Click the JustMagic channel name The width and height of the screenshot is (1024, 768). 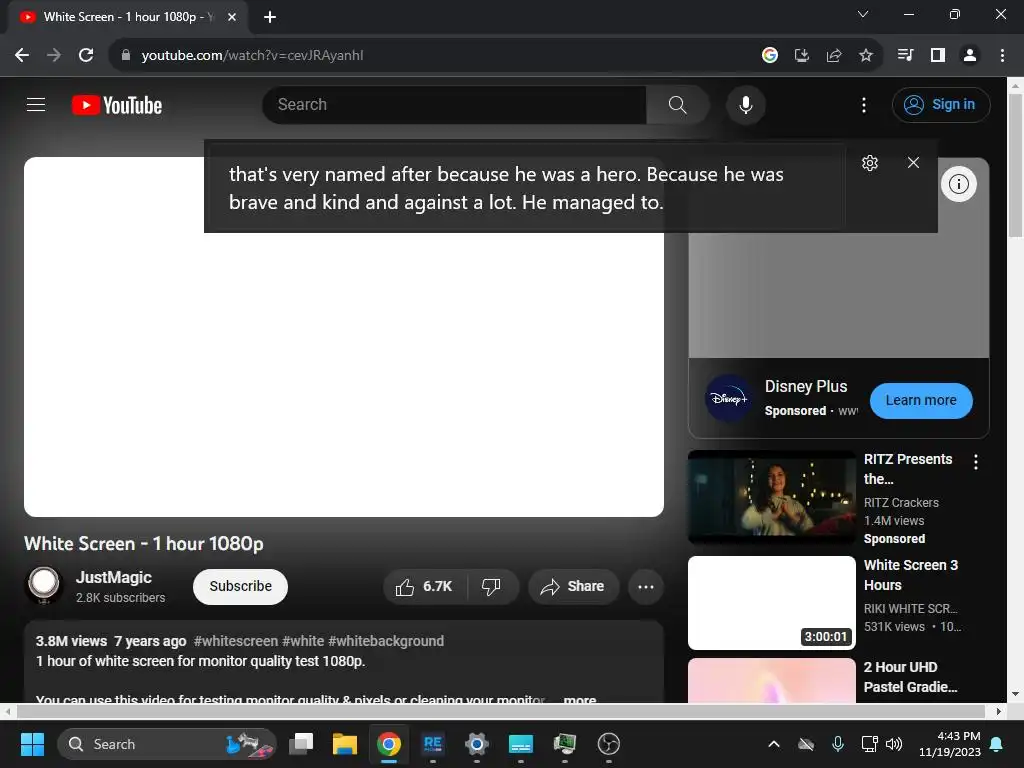click(x=114, y=577)
